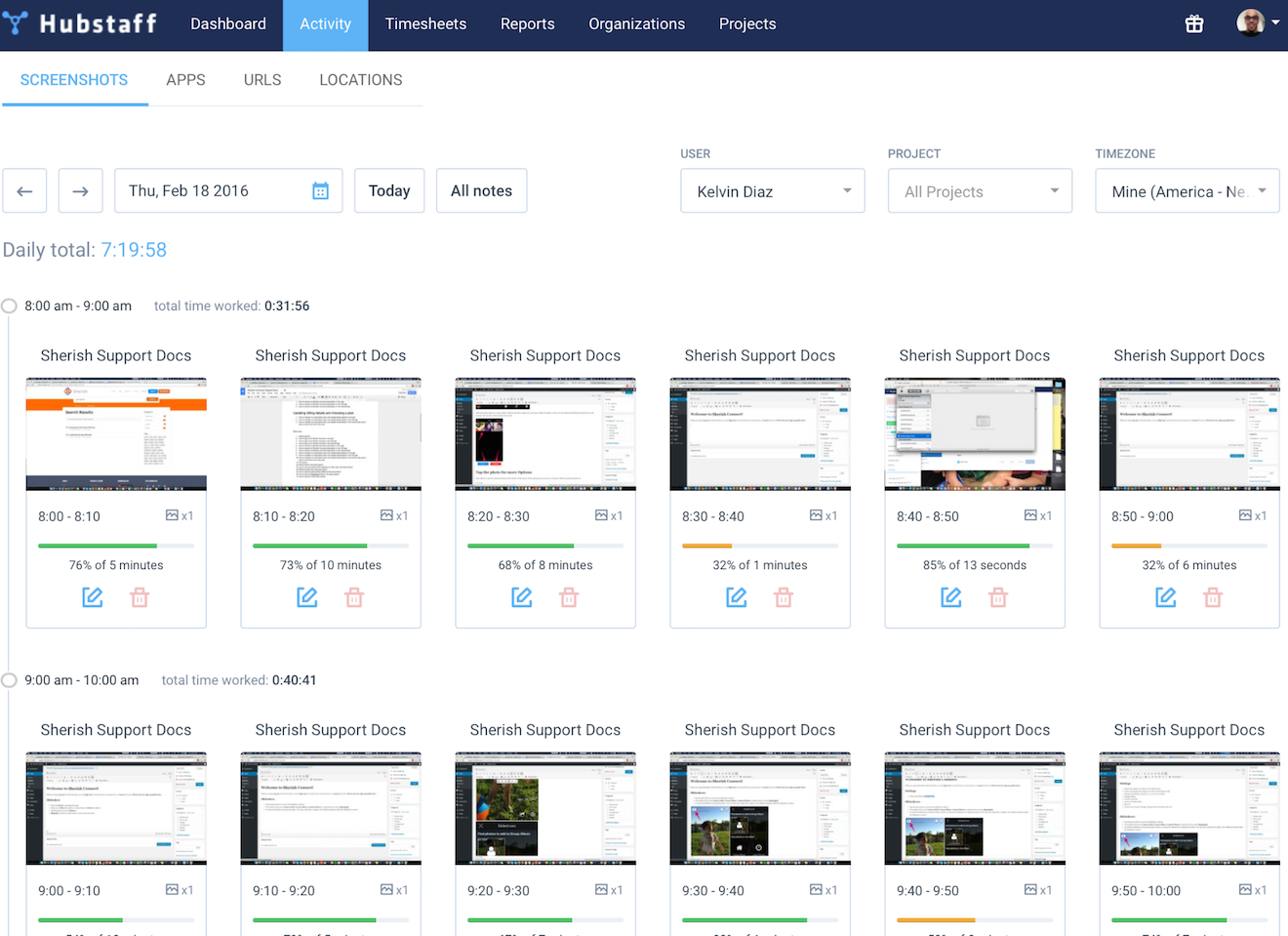The image size is (1288, 936).
Task: Delete the 8:20 - 8:30 entry
Action: tap(569, 597)
